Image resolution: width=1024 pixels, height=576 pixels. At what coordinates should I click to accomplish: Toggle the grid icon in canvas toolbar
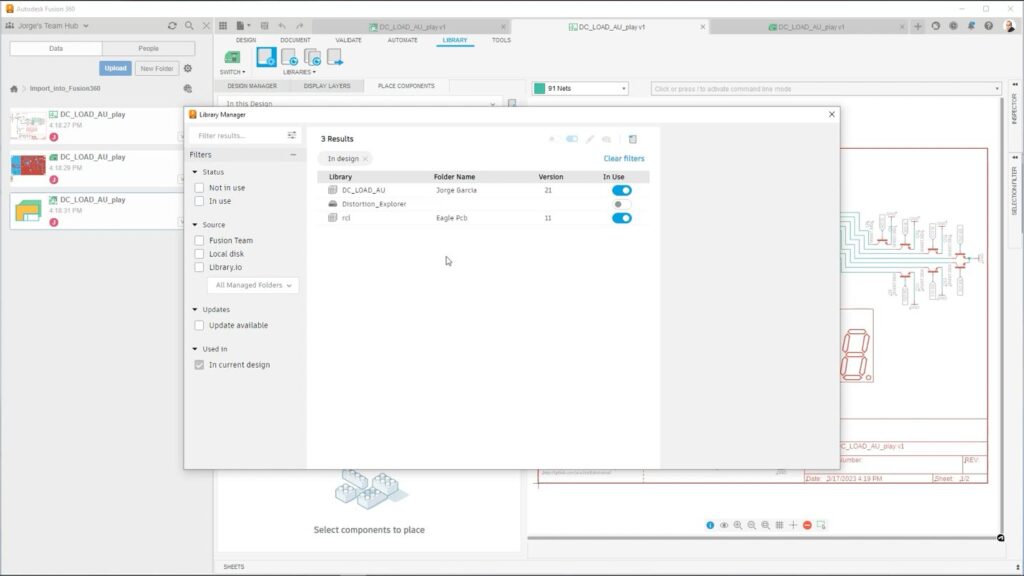coord(779,525)
